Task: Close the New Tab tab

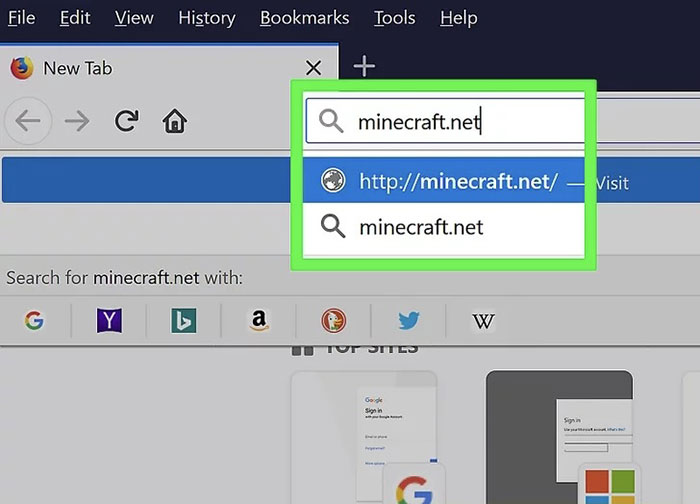Action: pyautogui.click(x=313, y=68)
